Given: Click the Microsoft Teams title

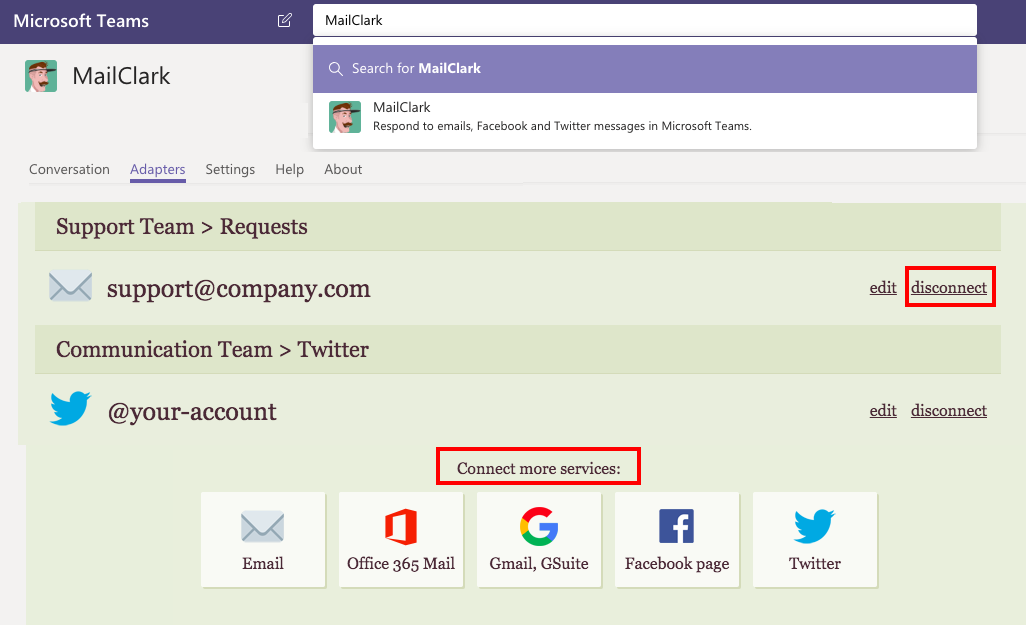Looking at the screenshot, I should [81, 21].
